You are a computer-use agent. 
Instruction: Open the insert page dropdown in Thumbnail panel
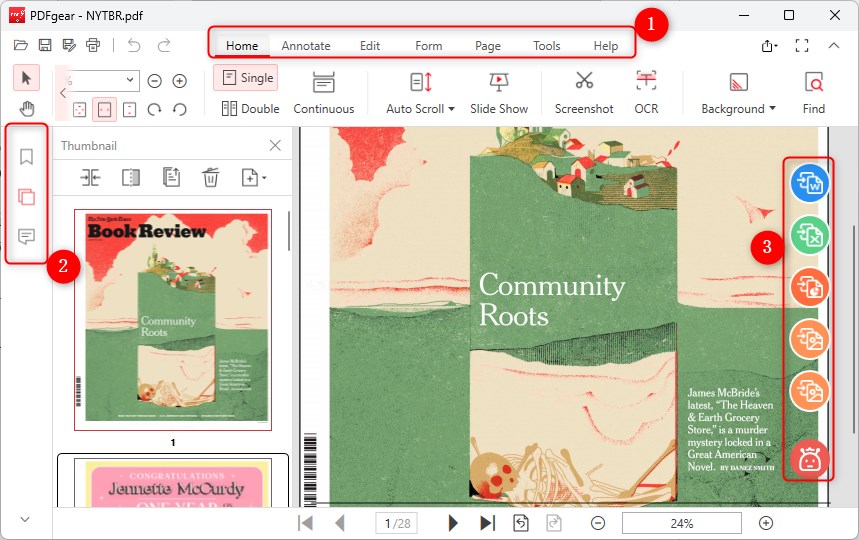[x=254, y=177]
